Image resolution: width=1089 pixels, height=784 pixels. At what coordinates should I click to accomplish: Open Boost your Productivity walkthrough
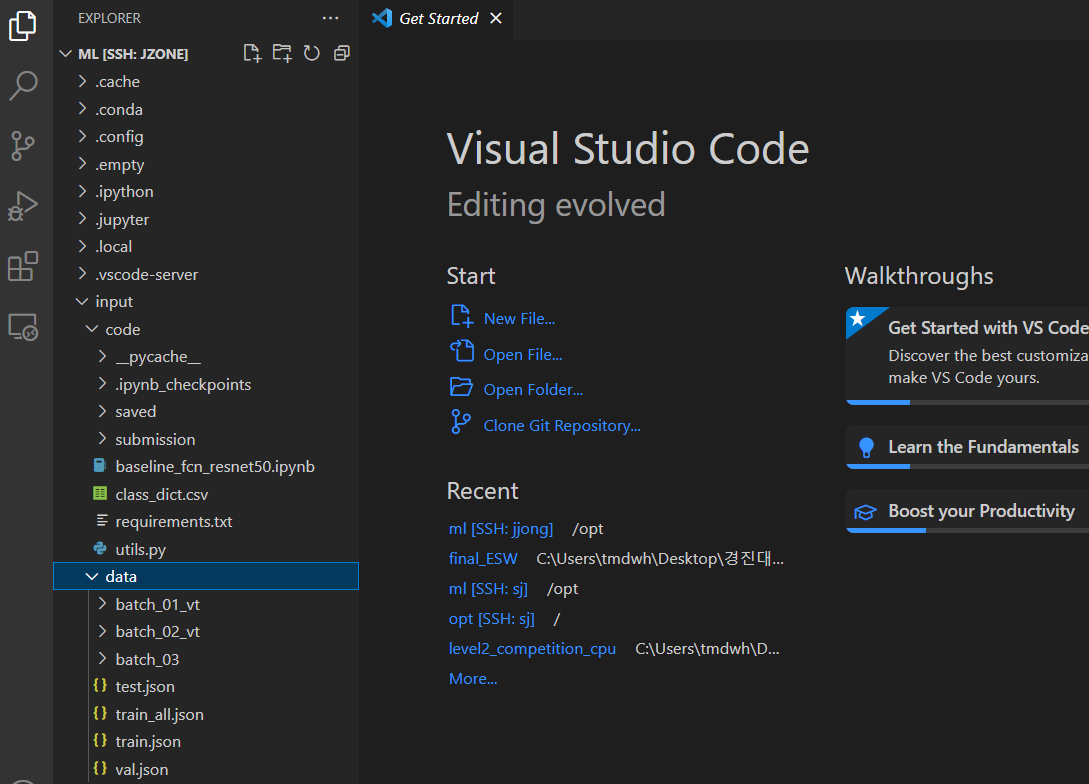(967, 511)
